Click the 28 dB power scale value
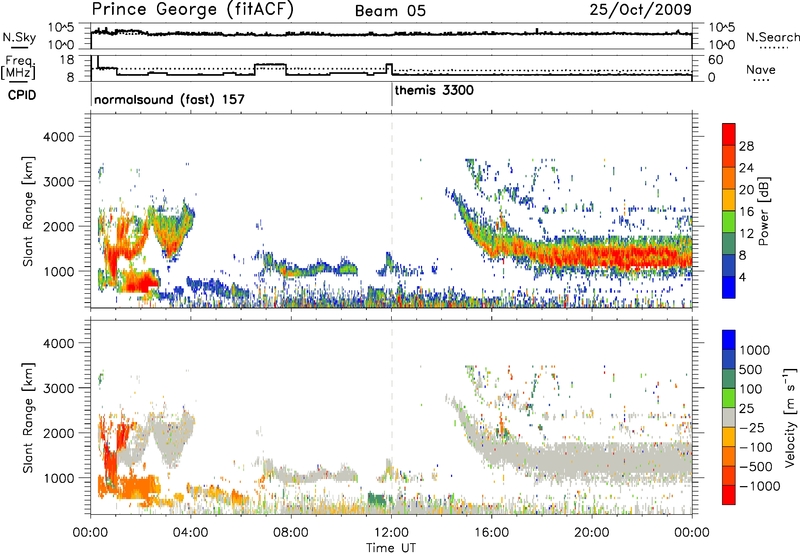This screenshot has height=554, width=800. [746, 146]
